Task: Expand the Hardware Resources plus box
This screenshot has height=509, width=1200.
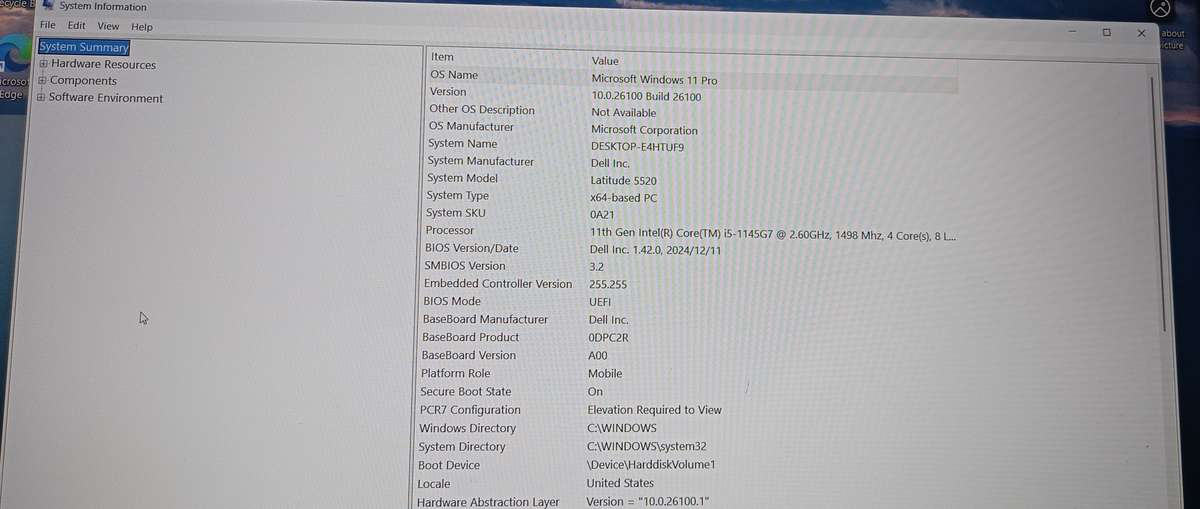Action: point(43,64)
